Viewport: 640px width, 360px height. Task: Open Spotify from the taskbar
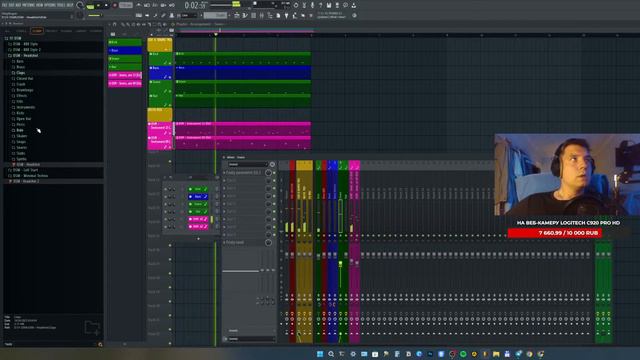(x=463, y=354)
